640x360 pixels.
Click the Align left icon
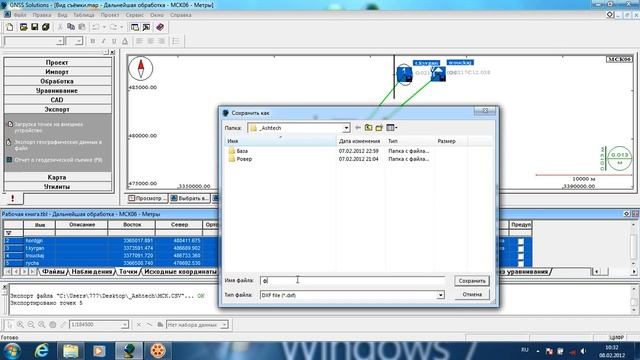click(140, 41)
